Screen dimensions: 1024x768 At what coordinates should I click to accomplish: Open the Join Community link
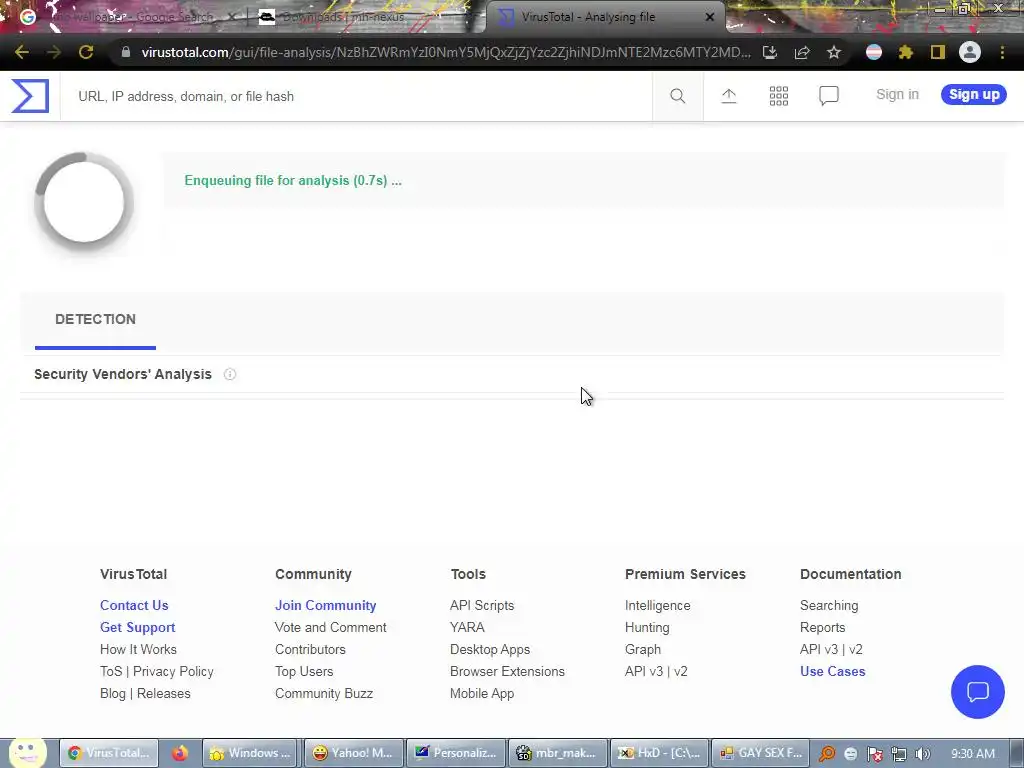tap(325, 605)
